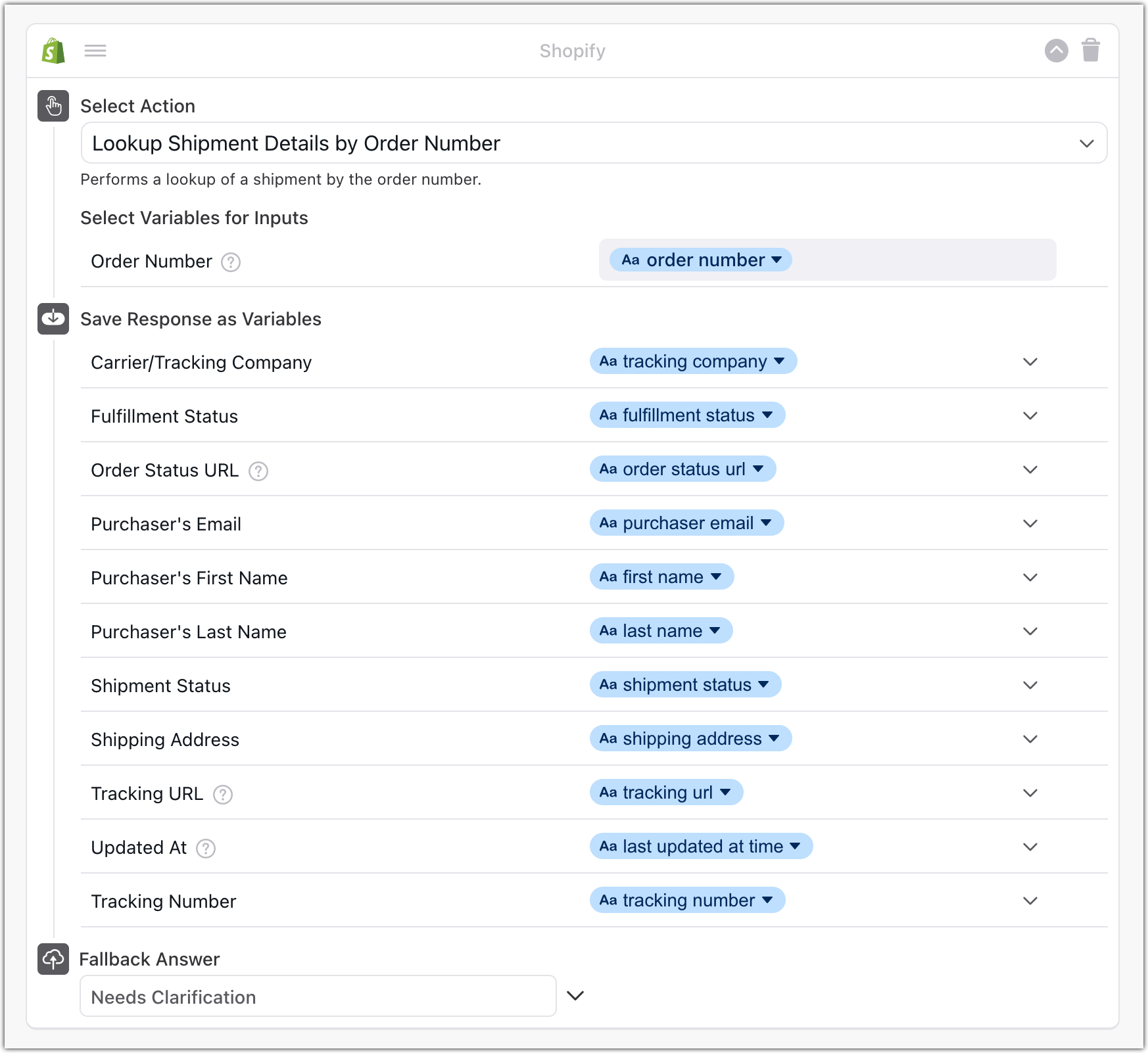The height and width of the screenshot is (1053, 1148).
Task: Change the tracking company variable pill
Action: (x=693, y=362)
